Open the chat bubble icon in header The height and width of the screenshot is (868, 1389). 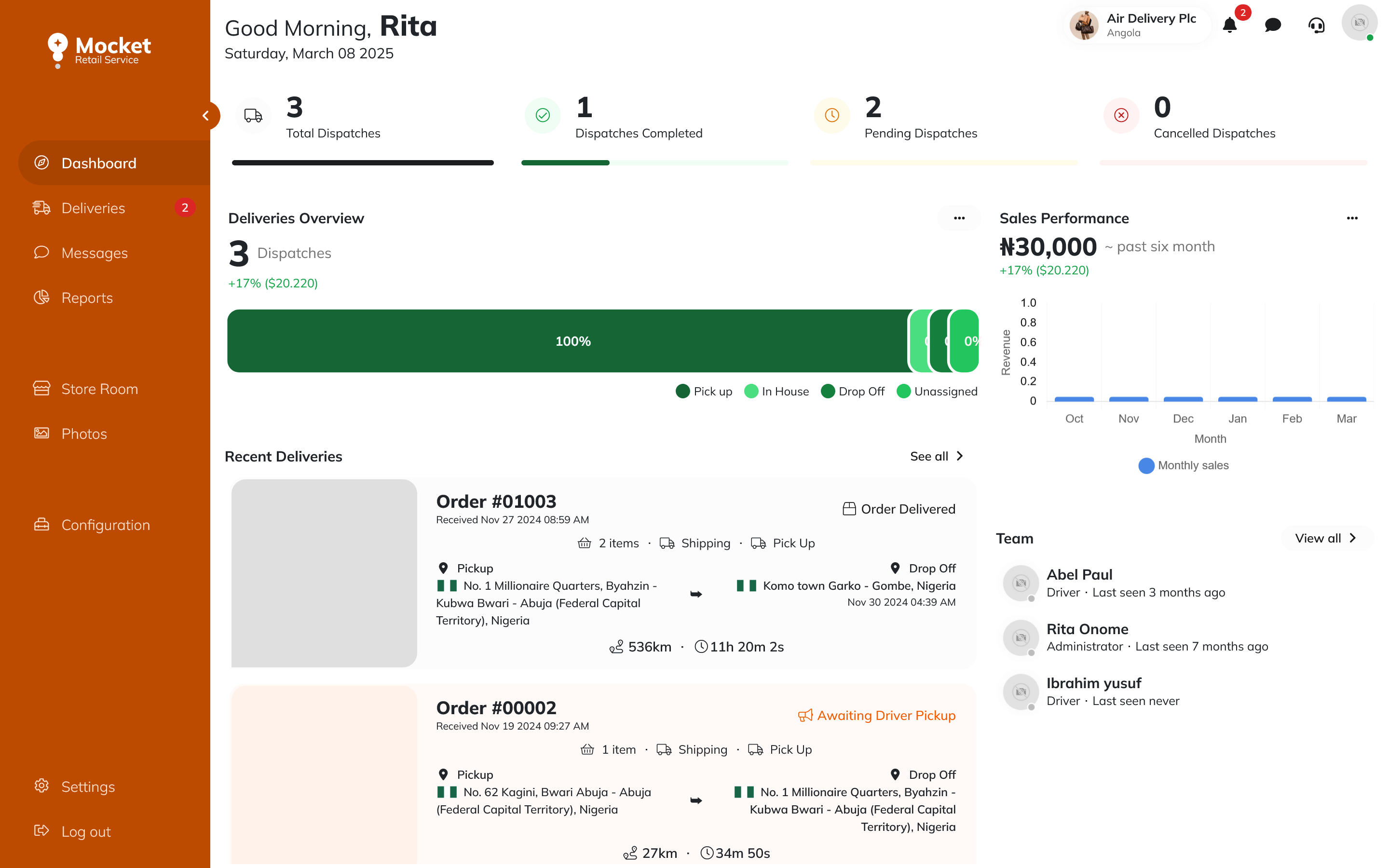point(1272,25)
